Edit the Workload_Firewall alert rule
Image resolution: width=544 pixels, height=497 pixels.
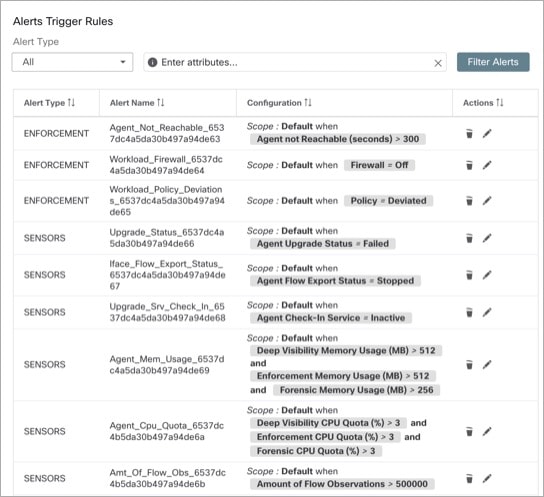point(487,165)
